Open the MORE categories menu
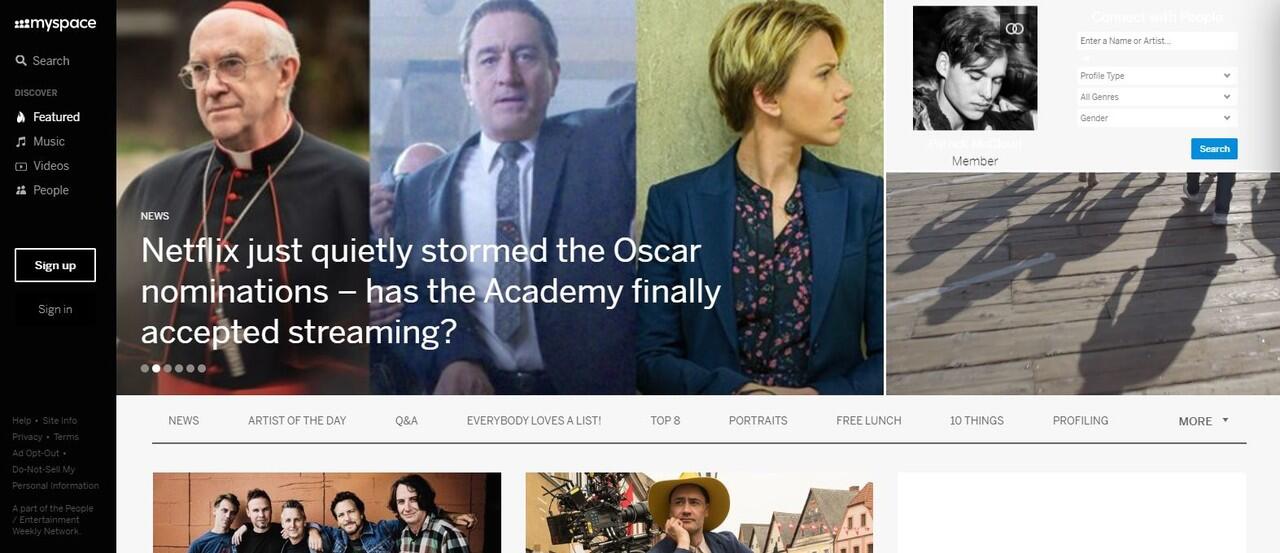The height and width of the screenshot is (553, 1280). tap(1203, 421)
